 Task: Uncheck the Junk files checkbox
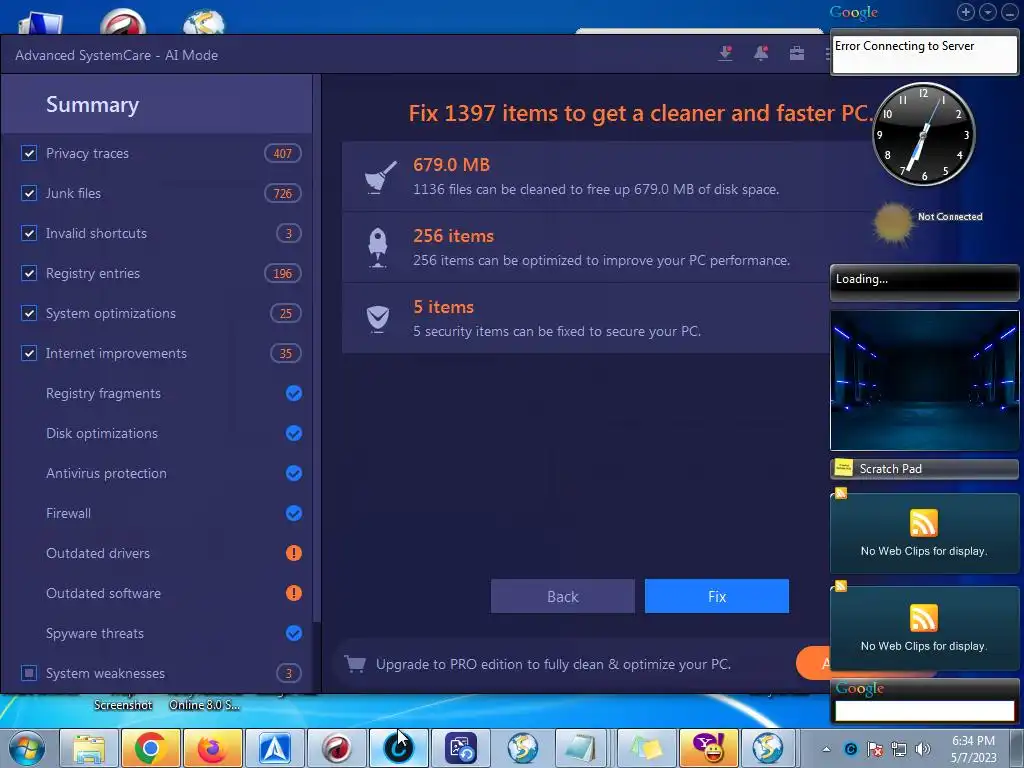pyautogui.click(x=29, y=193)
